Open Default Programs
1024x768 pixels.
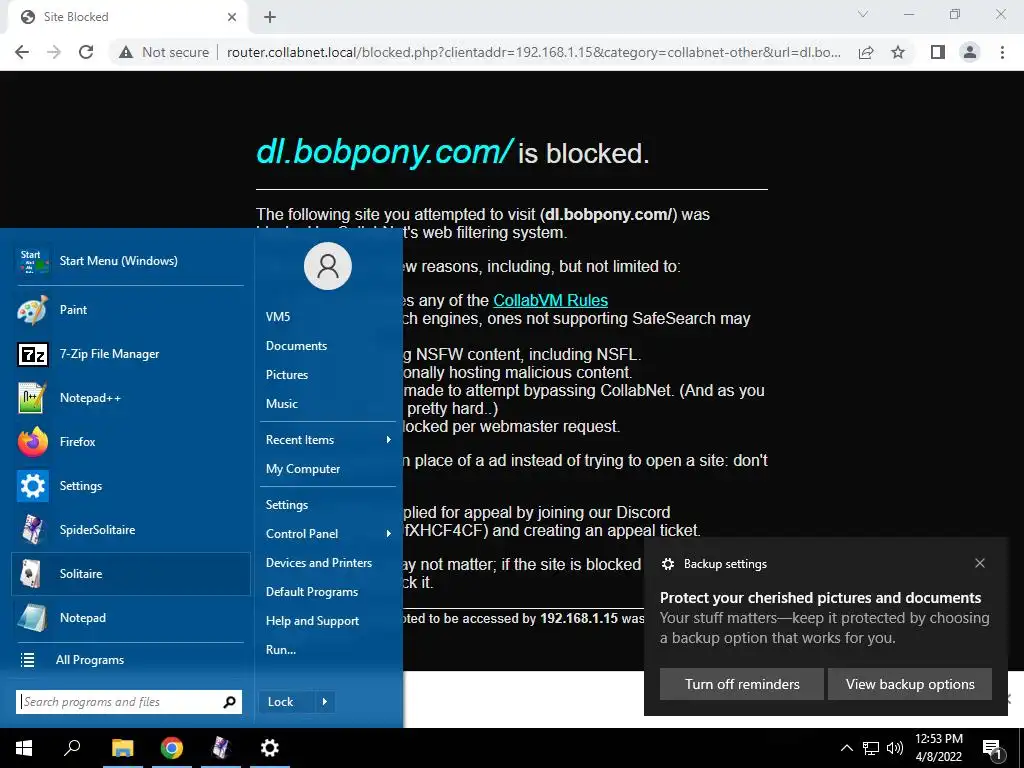[x=328, y=592]
